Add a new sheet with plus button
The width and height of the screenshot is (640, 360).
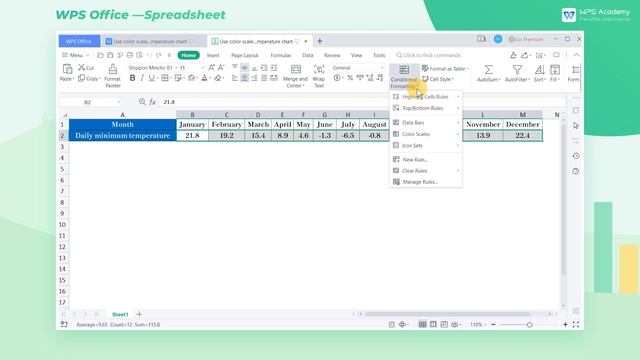[x=139, y=314]
